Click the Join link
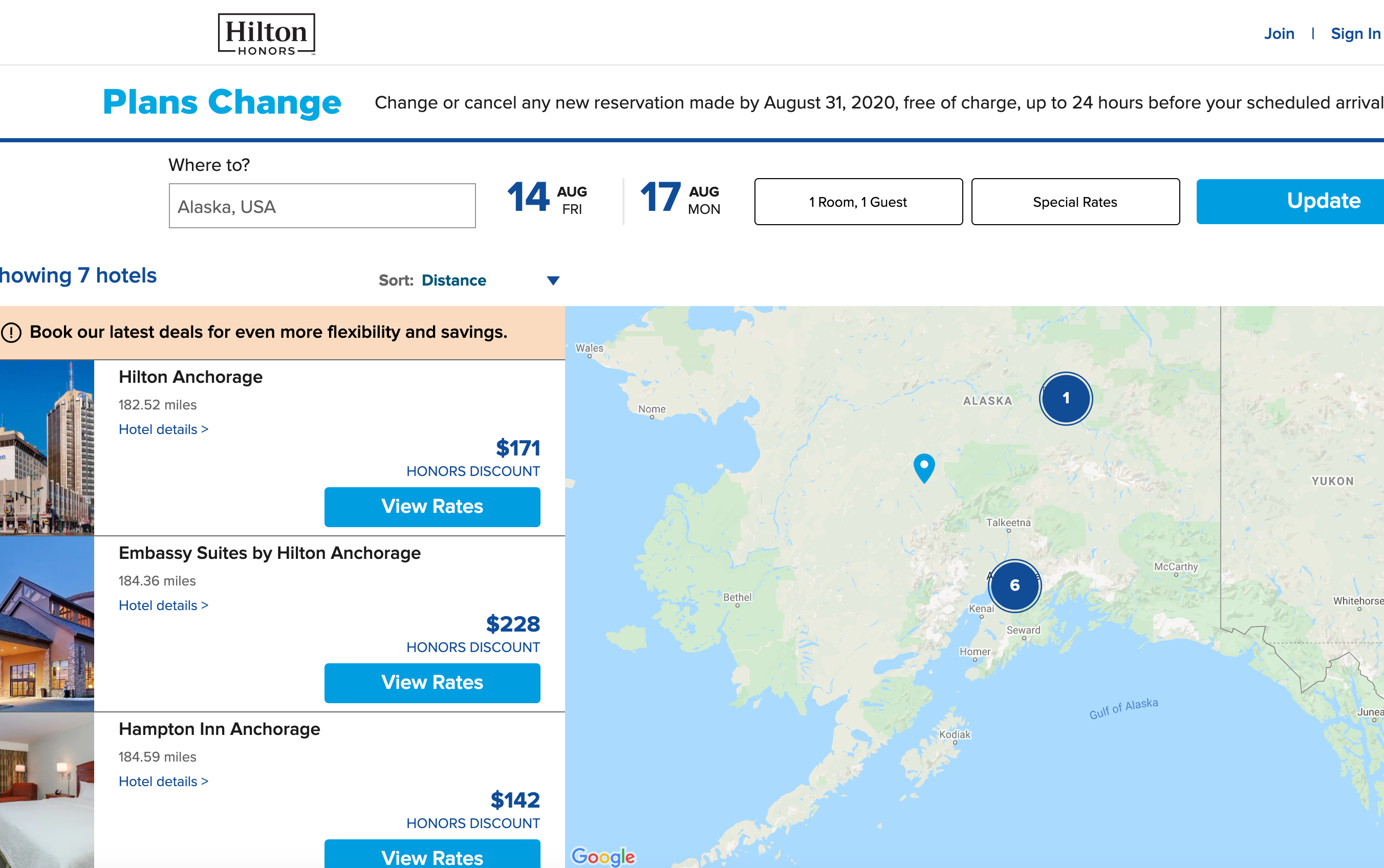 point(1279,34)
